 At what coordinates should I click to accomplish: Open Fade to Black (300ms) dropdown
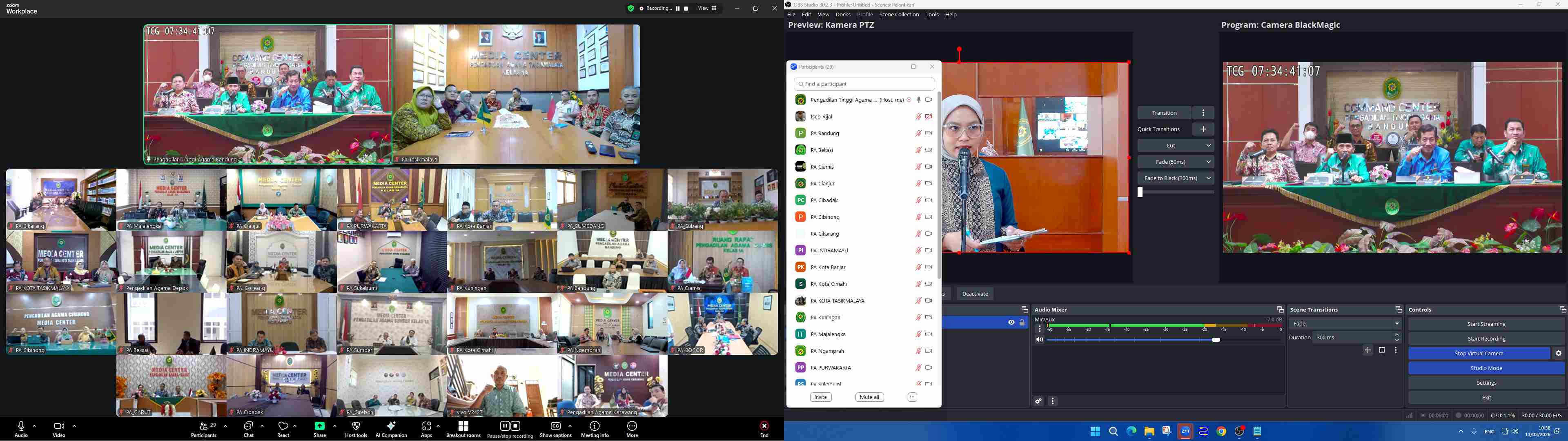(x=1208, y=178)
